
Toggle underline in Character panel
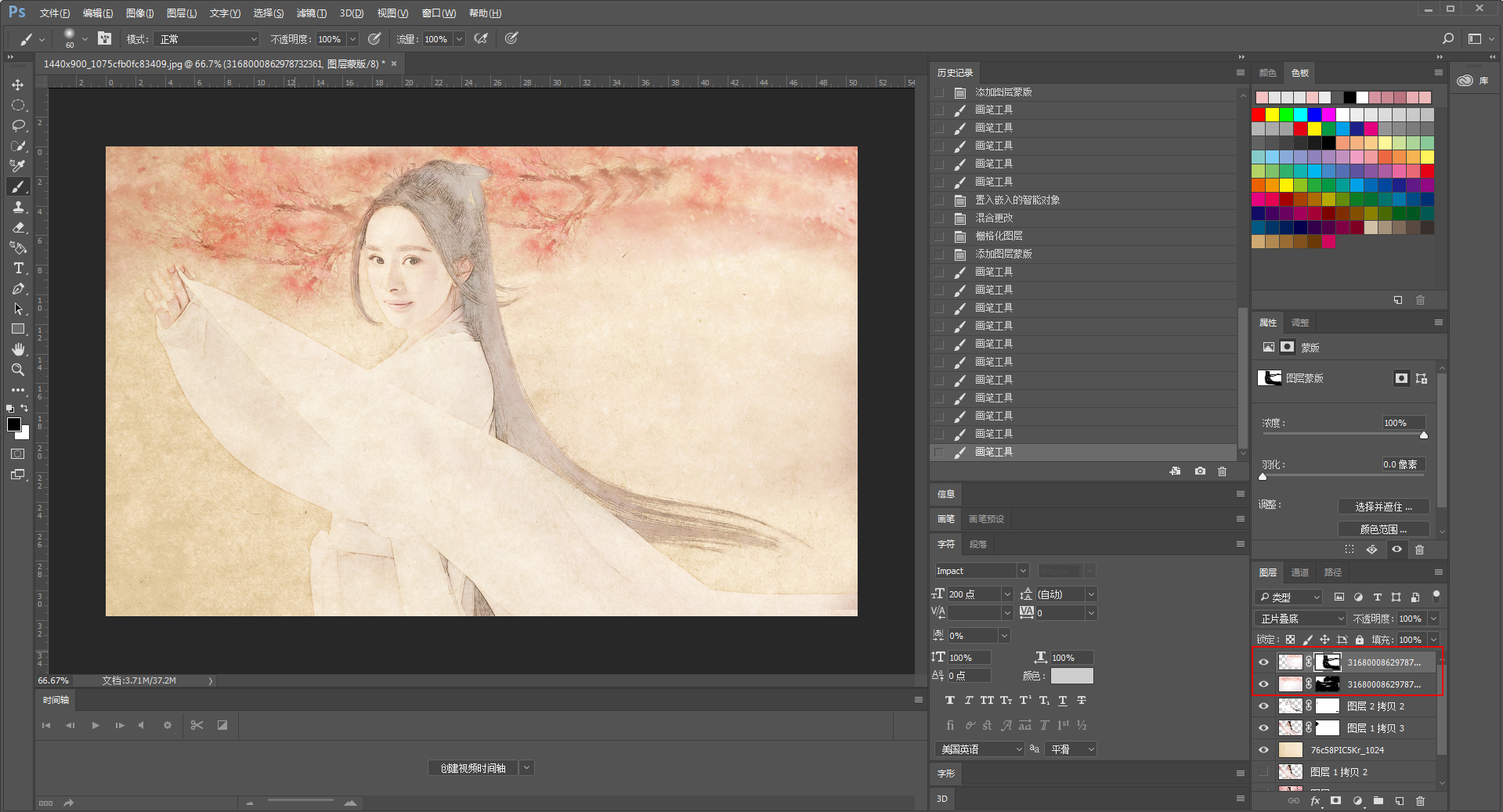tap(1063, 700)
